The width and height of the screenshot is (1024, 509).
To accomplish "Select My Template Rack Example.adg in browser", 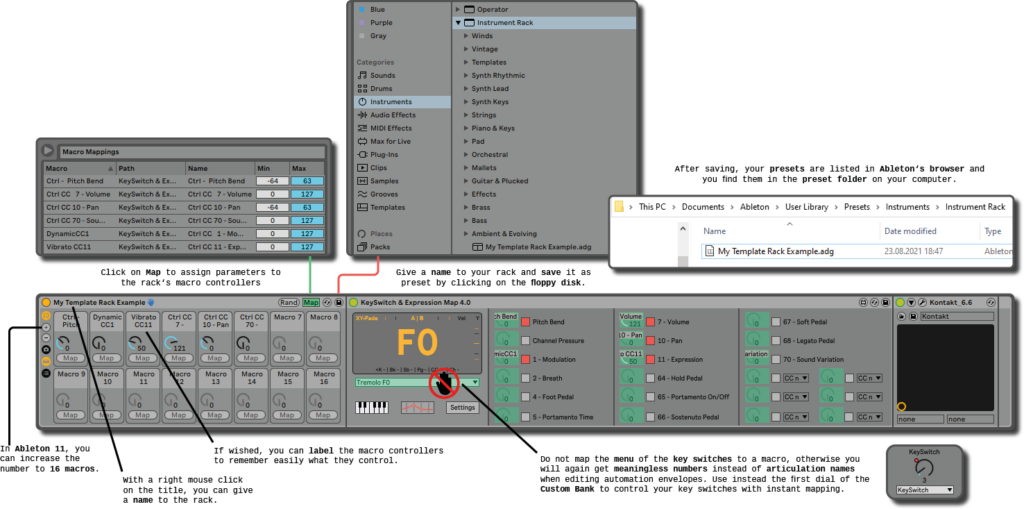I will pos(538,247).
